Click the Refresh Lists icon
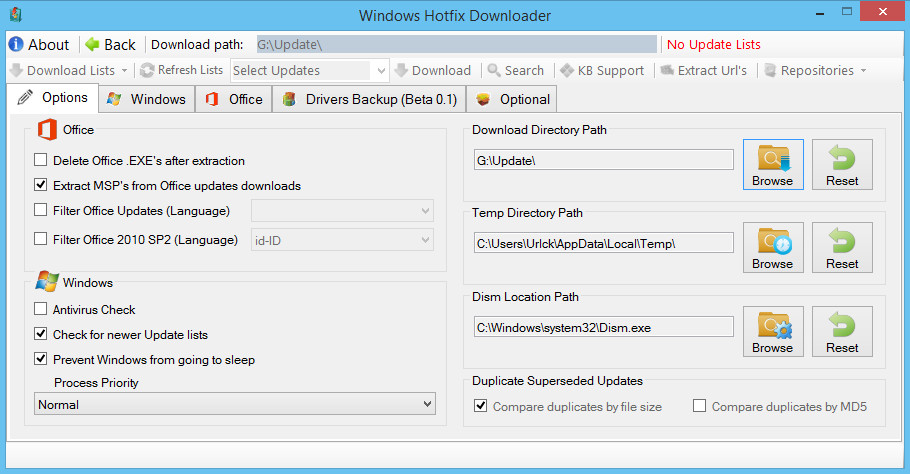This screenshot has height=474, width=910. 147,70
